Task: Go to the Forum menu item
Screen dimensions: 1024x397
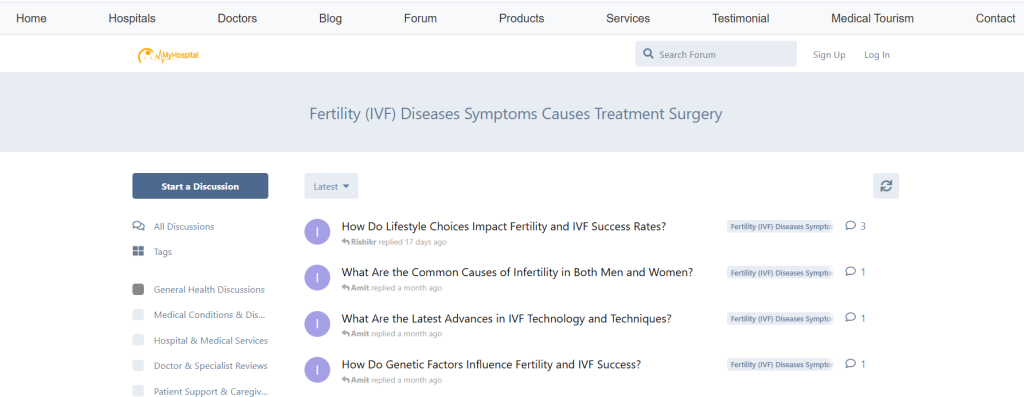Action: (x=420, y=18)
